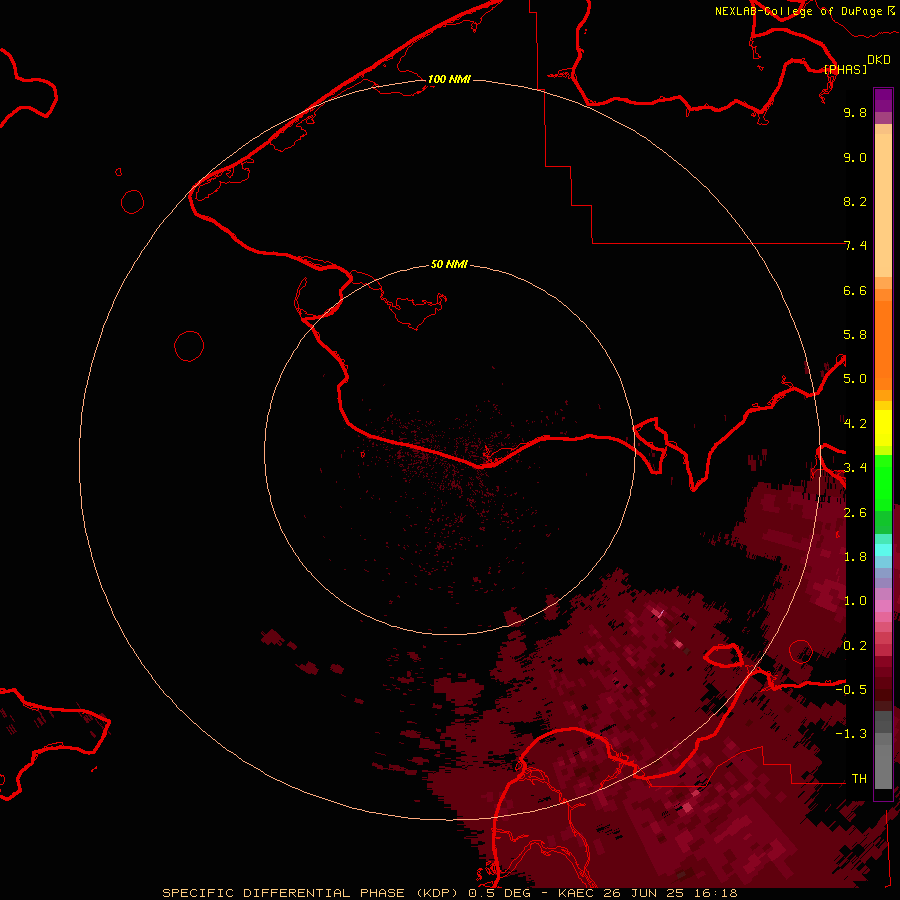Pick the orange band of the color bar
This screenshot has width=900, height=900.
(883, 346)
